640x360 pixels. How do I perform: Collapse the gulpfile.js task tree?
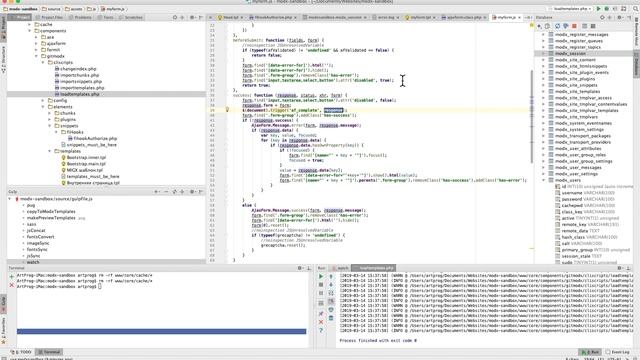[10, 199]
